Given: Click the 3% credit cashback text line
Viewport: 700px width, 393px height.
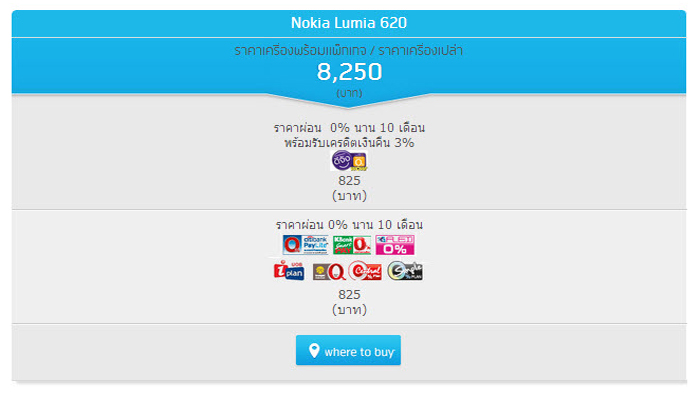Looking at the screenshot, I should click(x=349, y=143).
